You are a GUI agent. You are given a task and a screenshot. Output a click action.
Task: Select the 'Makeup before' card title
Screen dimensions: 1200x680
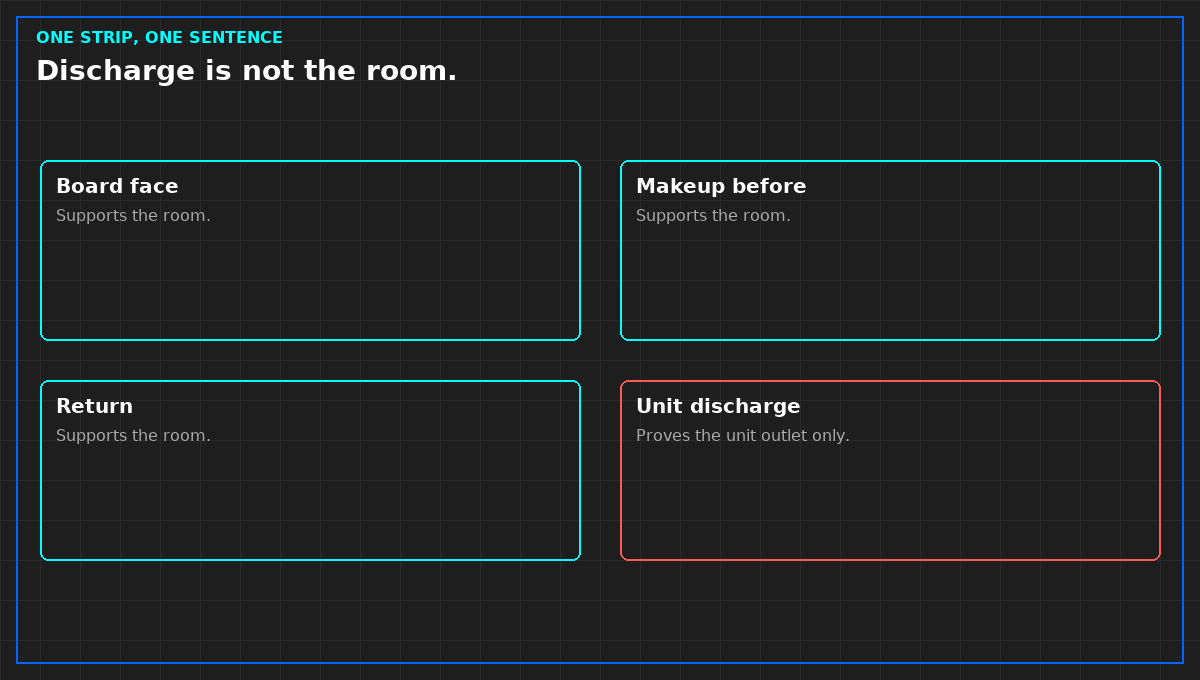tap(721, 187)
